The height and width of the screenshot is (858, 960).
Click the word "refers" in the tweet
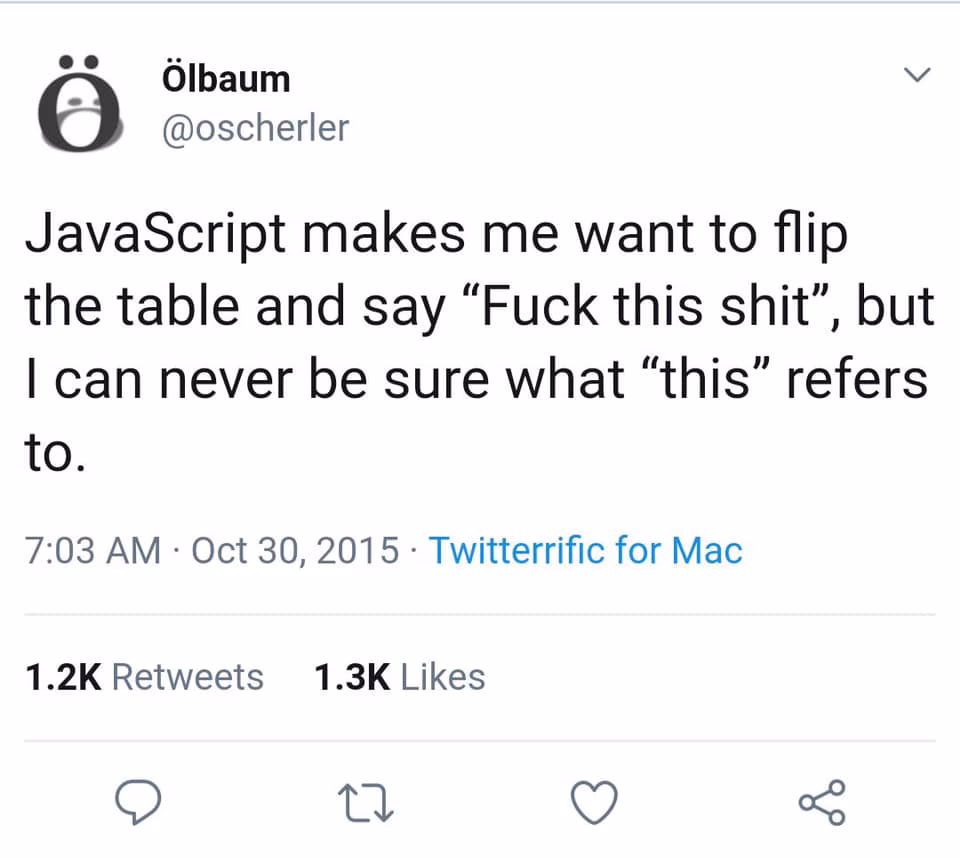[857, 380]
